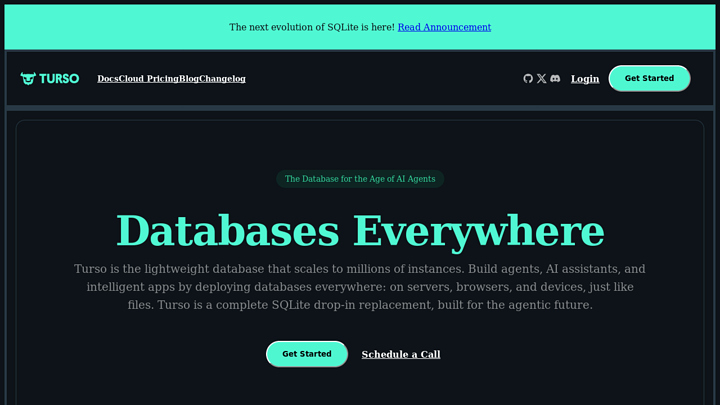Open the Docs navigation item

[107, 79]
